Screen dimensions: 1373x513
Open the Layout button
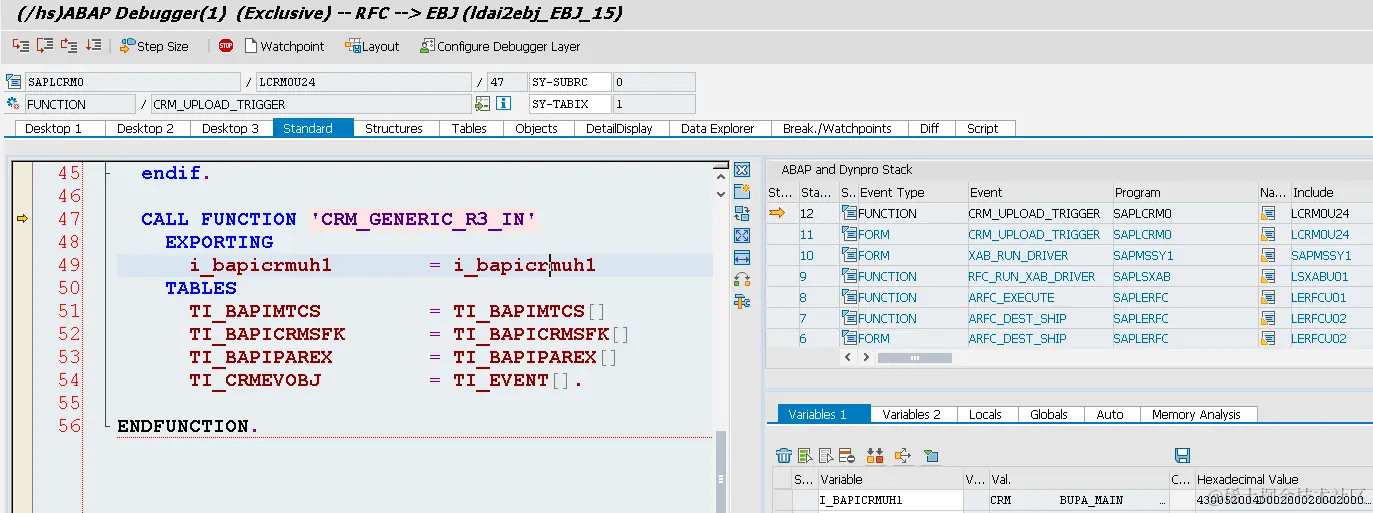point(372,46)
